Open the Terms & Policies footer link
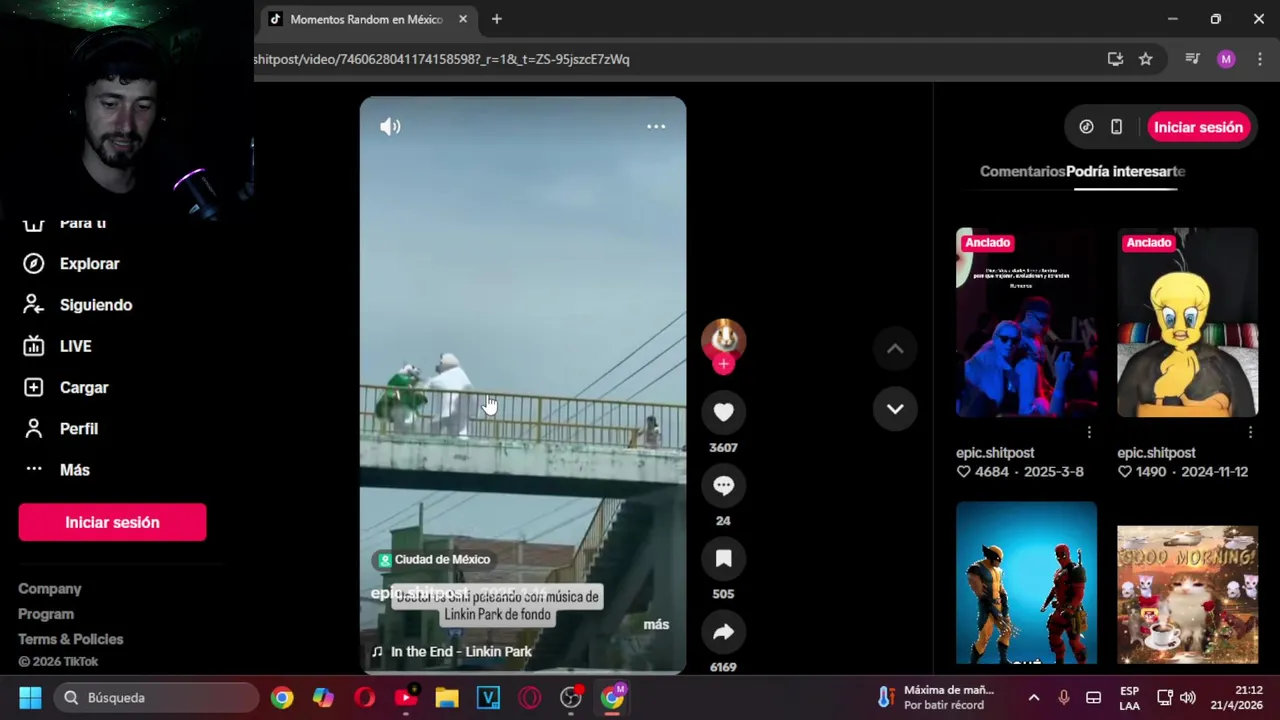Image resolution: width=1280 pixels, height=720 pixels. coord(71,639)
